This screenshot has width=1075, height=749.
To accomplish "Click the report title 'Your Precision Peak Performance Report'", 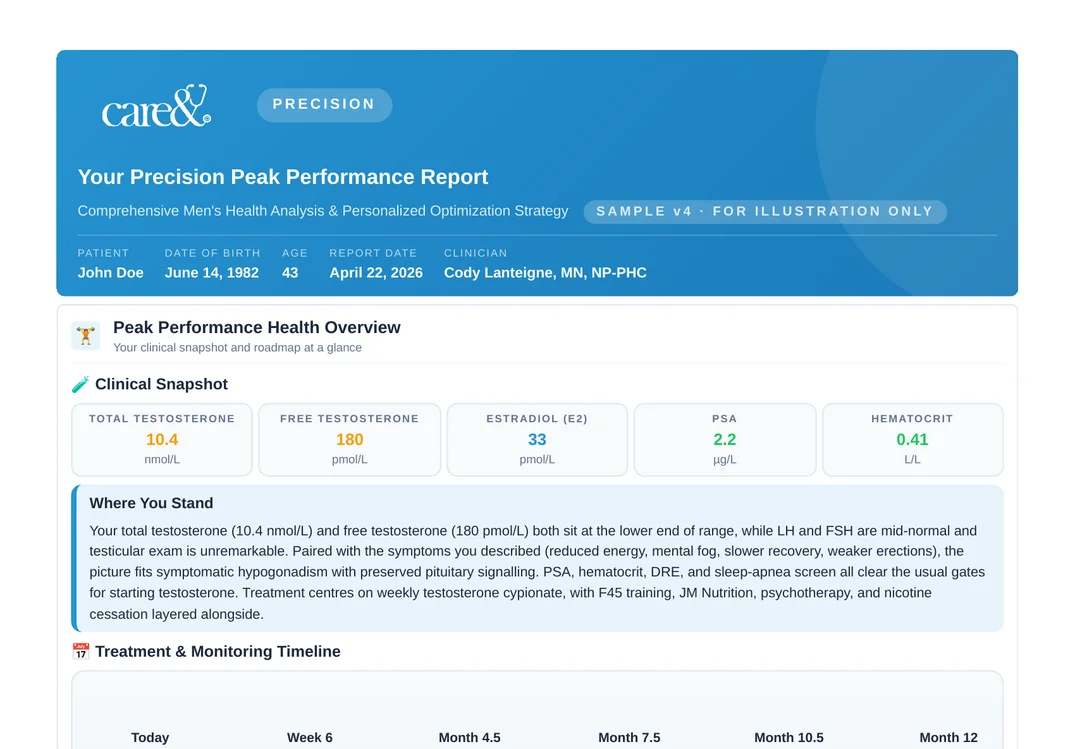I will (x=282, y=177).
